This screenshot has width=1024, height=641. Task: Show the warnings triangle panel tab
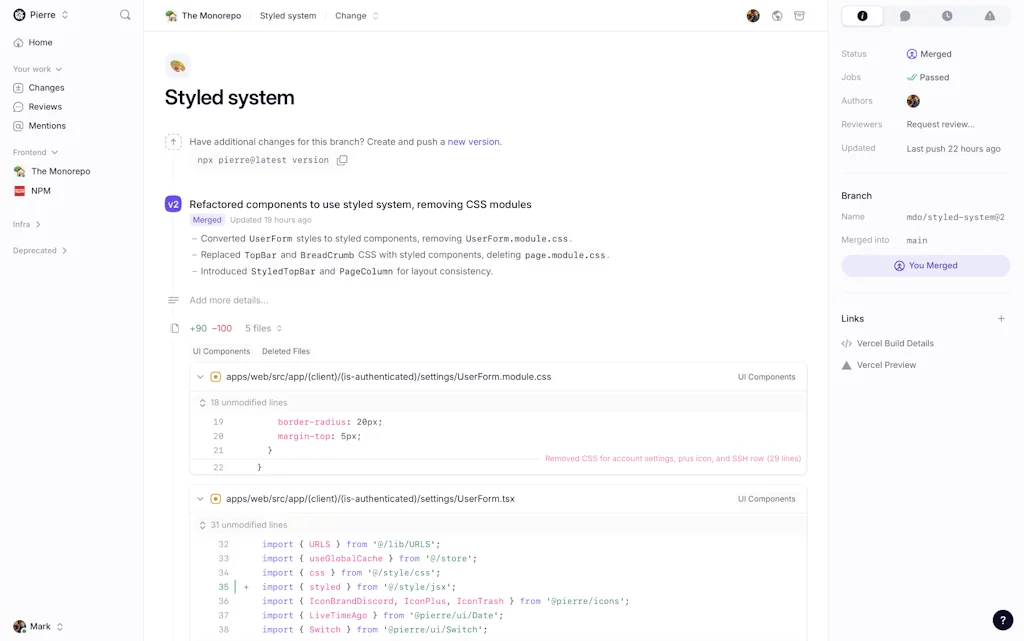[989, 16]
